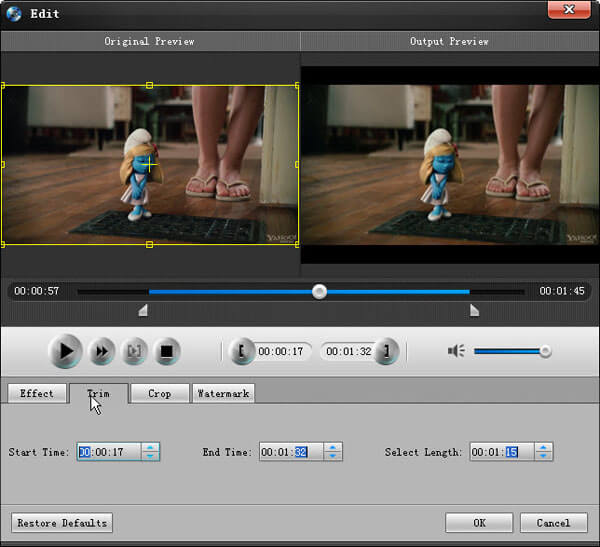Click the trim start time display 00:00:17
Image resolution: width=600 pixels, height=547 pixels.
click(280, 351)
